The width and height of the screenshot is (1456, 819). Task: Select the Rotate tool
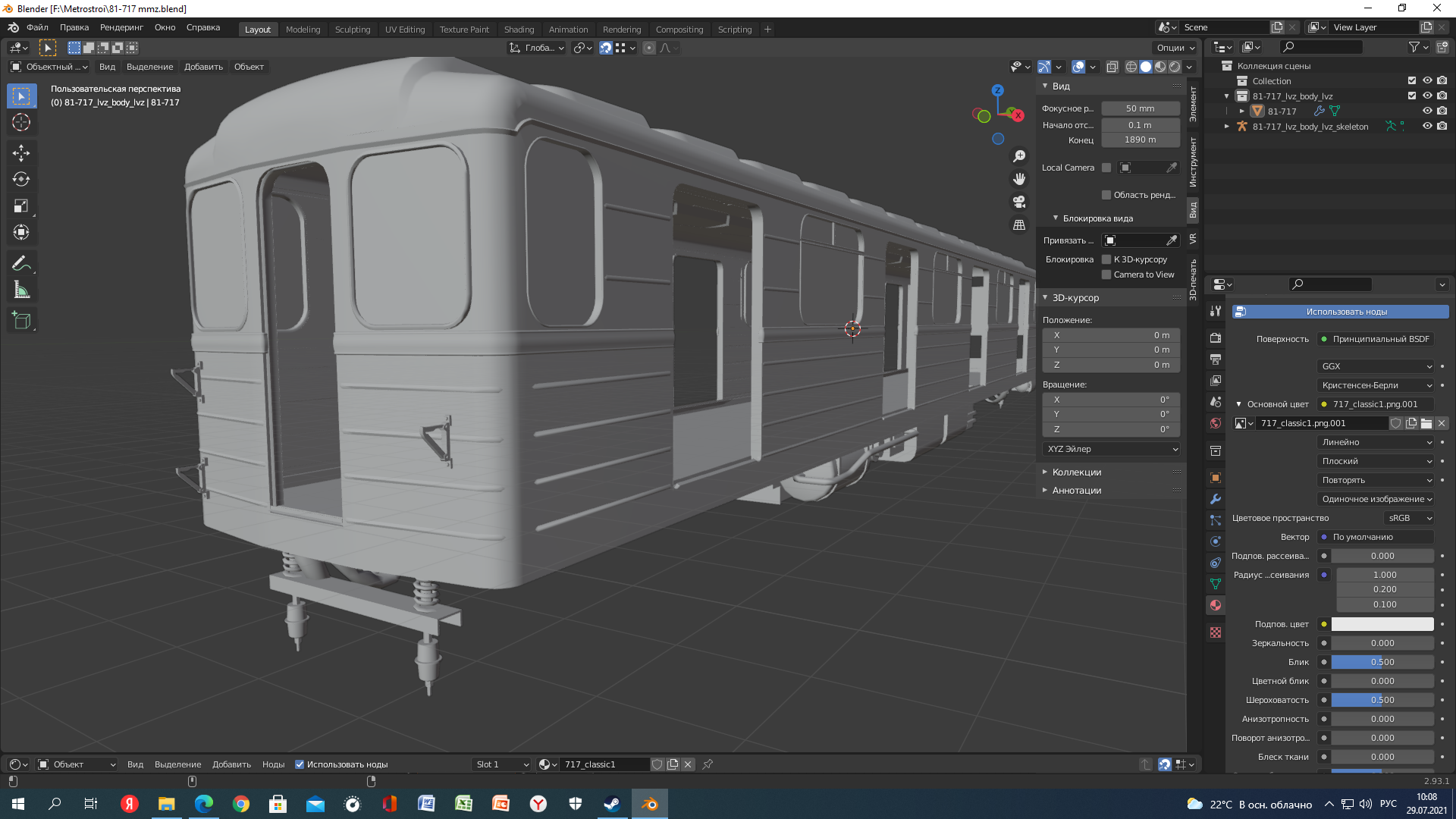coord(21,180)
